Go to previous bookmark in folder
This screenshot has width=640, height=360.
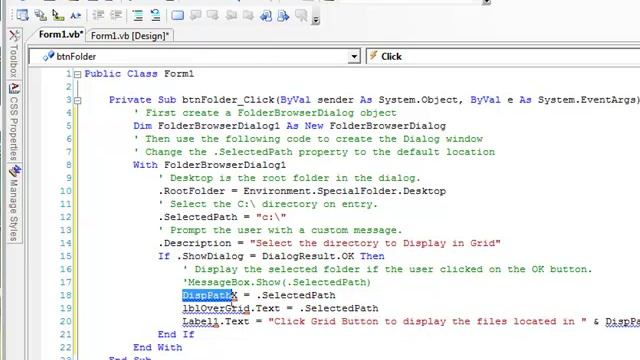coord(231,16)
